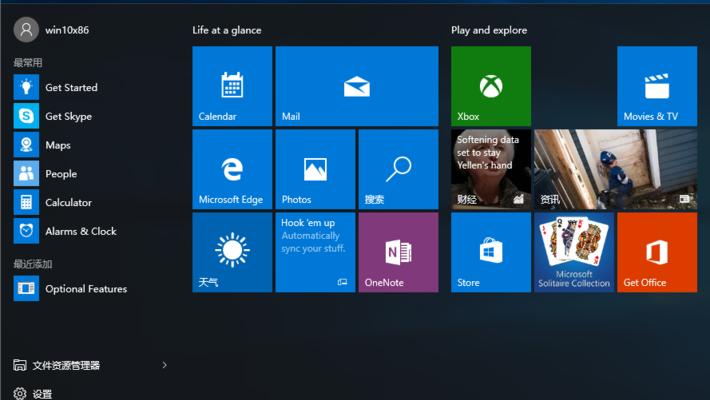This screenshot has width=710, height=400.
Task: Click the win10x86 account name
Action: click(x=67, y=30)
